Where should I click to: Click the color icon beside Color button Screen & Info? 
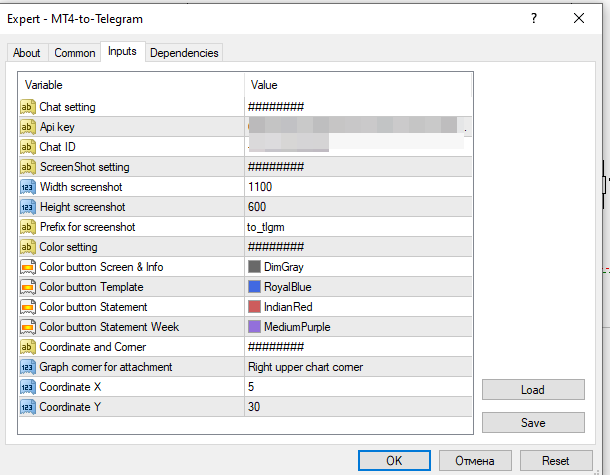pos(27,267)
